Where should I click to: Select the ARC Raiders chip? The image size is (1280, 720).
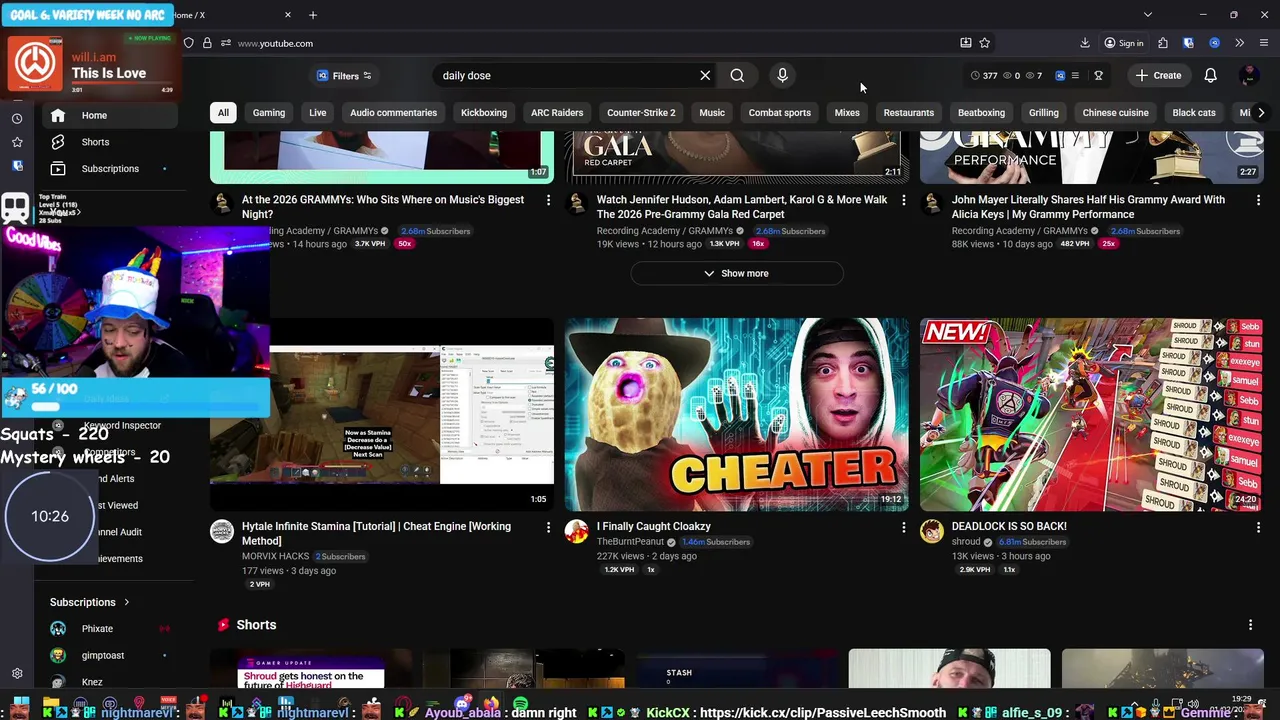click(557, 113)
